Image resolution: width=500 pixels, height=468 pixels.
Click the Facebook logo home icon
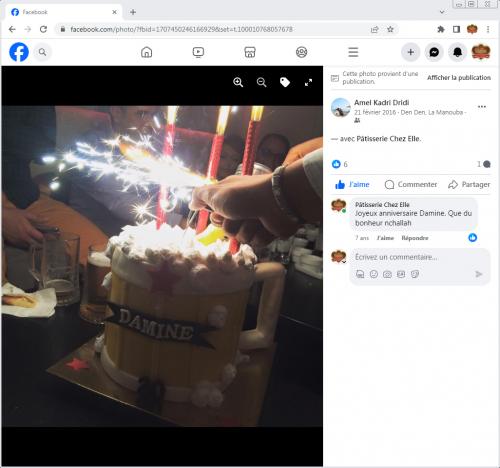point(19,52)
